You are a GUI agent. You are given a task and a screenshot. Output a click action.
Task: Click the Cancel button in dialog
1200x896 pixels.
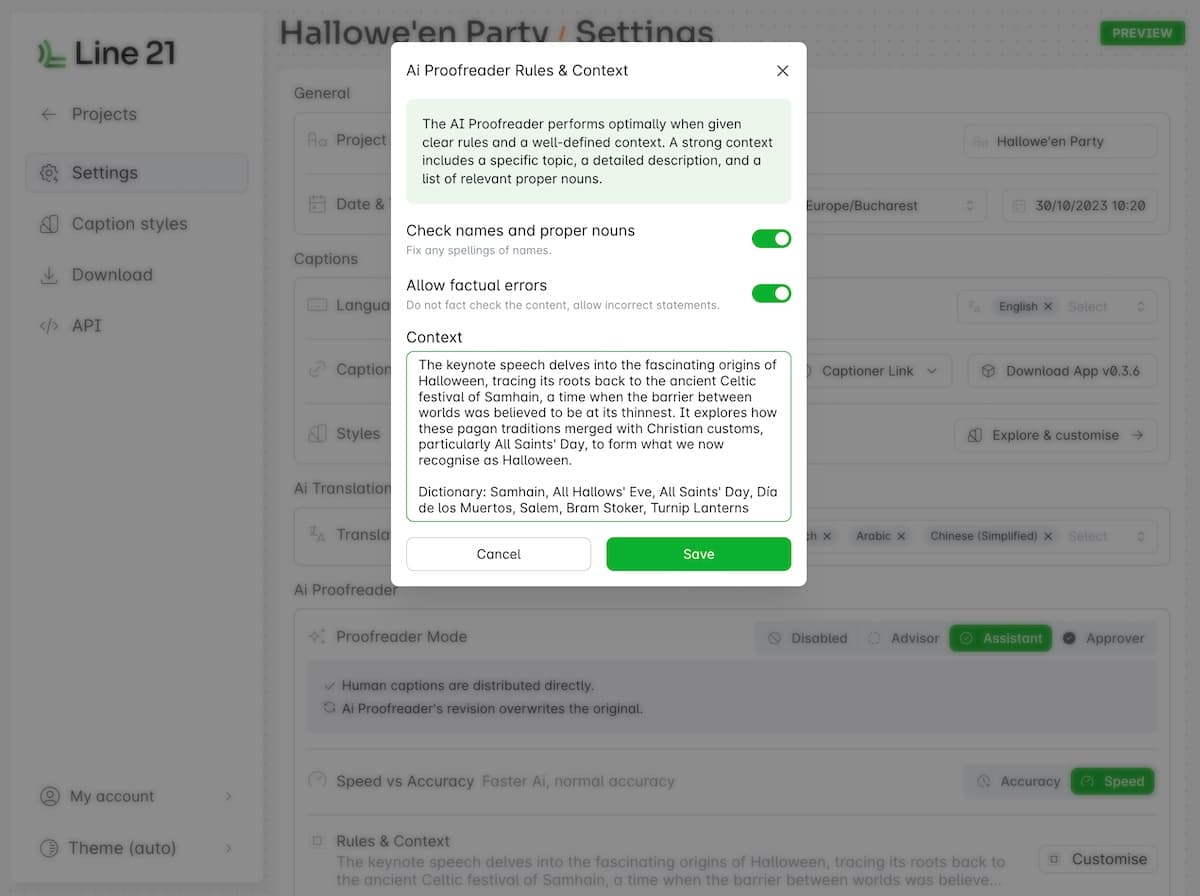tap(498, 554)
